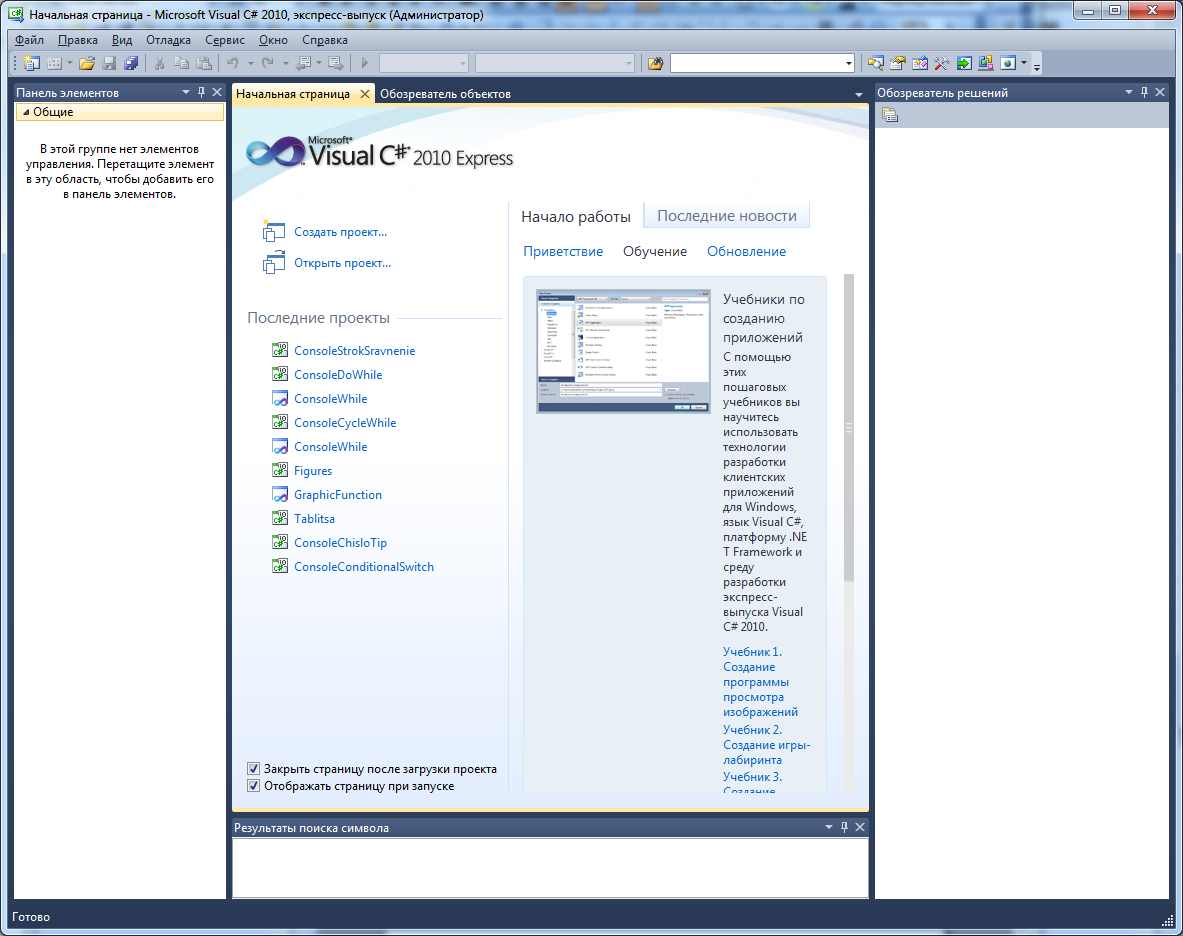This screenshot has width=1183, height=936.
Task: Close the Начальная страница tab
Action: click(365, 94)
